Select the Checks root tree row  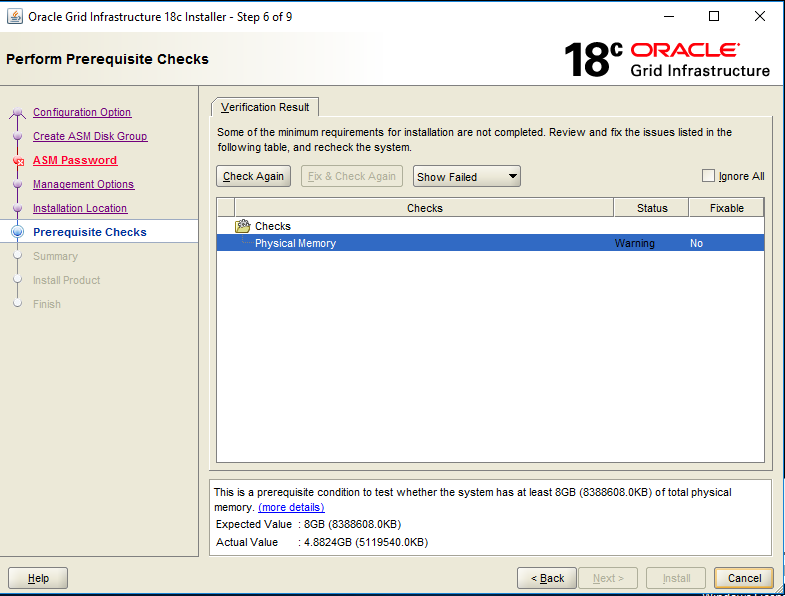tap(490, 226)
